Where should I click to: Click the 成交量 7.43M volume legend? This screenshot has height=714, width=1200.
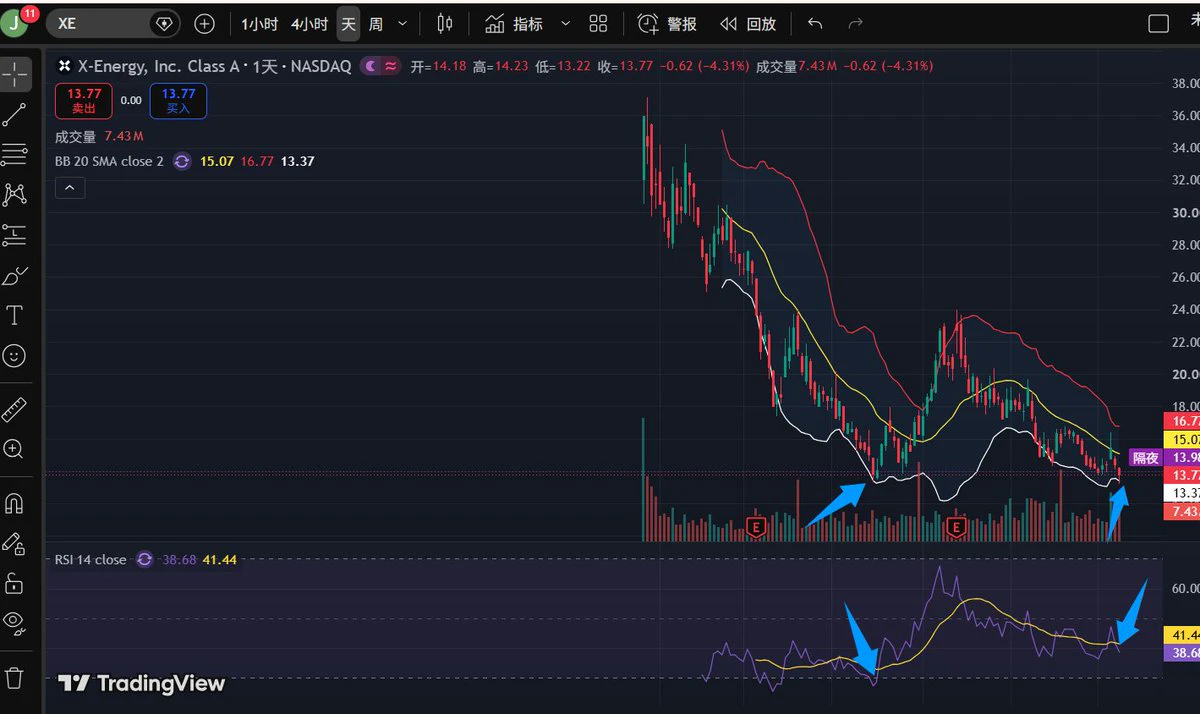pos(99,137)
